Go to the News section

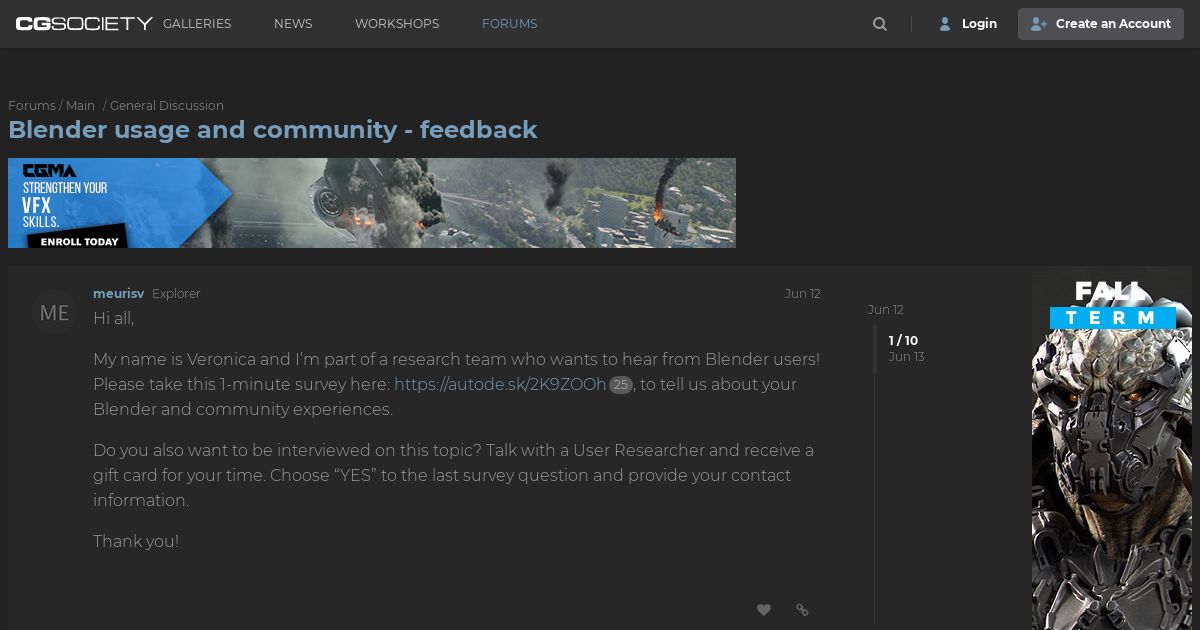point(293,24)
